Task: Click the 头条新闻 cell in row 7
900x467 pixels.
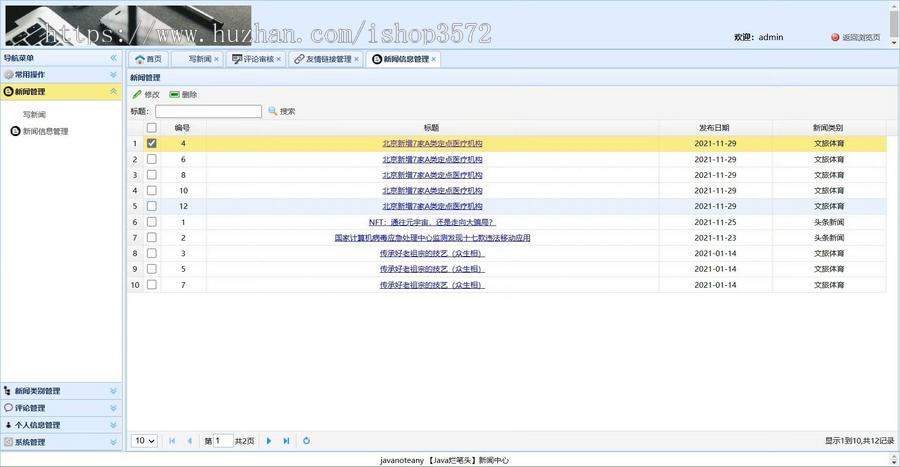Action: (x=829, y=238)
